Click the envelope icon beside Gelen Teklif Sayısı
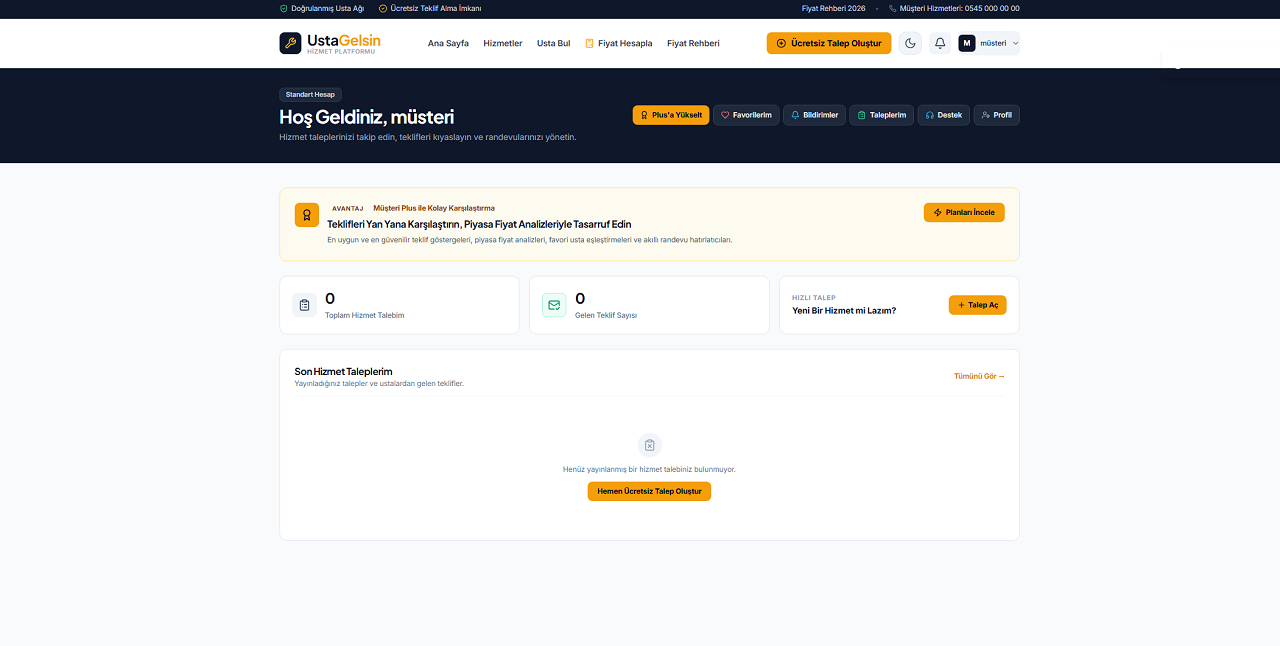The image size is (1280, 646). pyautogui.click(x=554, y=305)
